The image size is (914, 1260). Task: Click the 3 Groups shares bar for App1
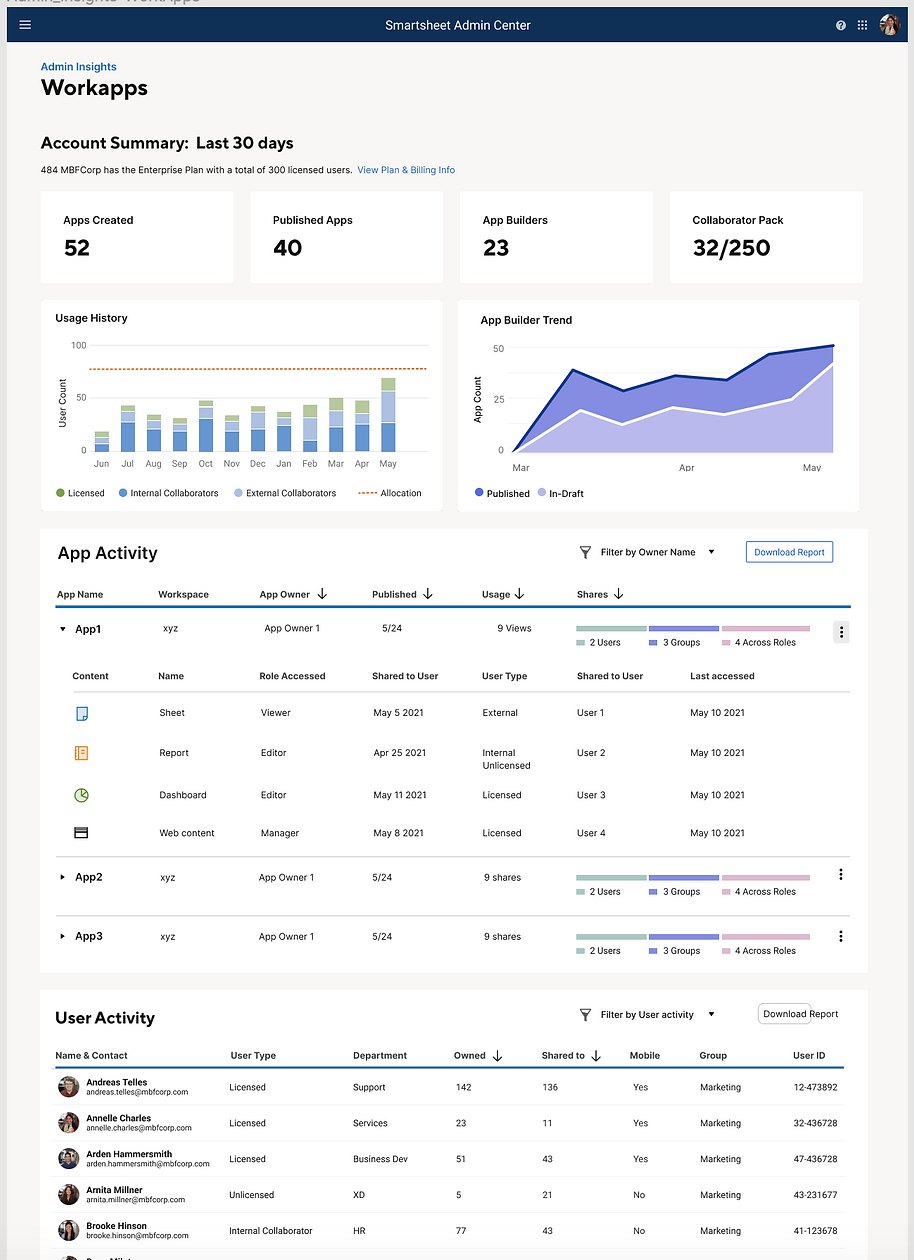pyautogui.click(x=681, y=628)
